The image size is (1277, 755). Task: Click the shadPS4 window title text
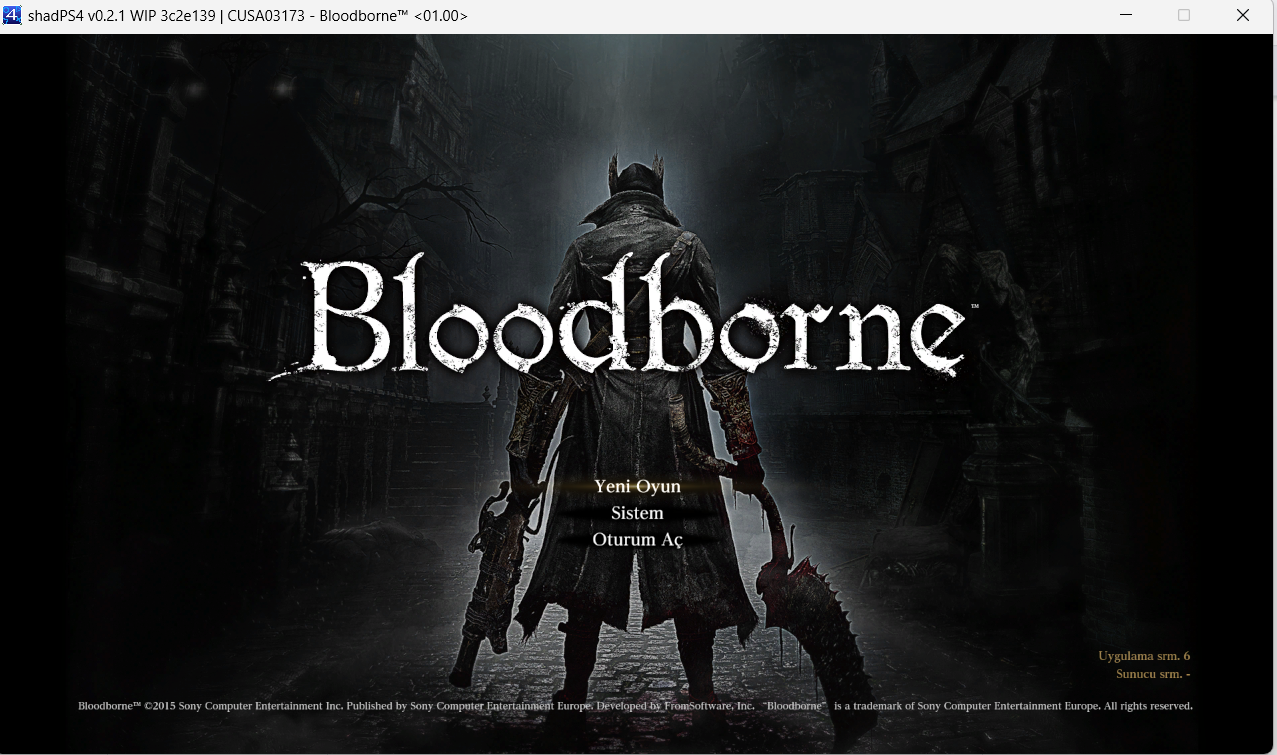coord(248,16)
